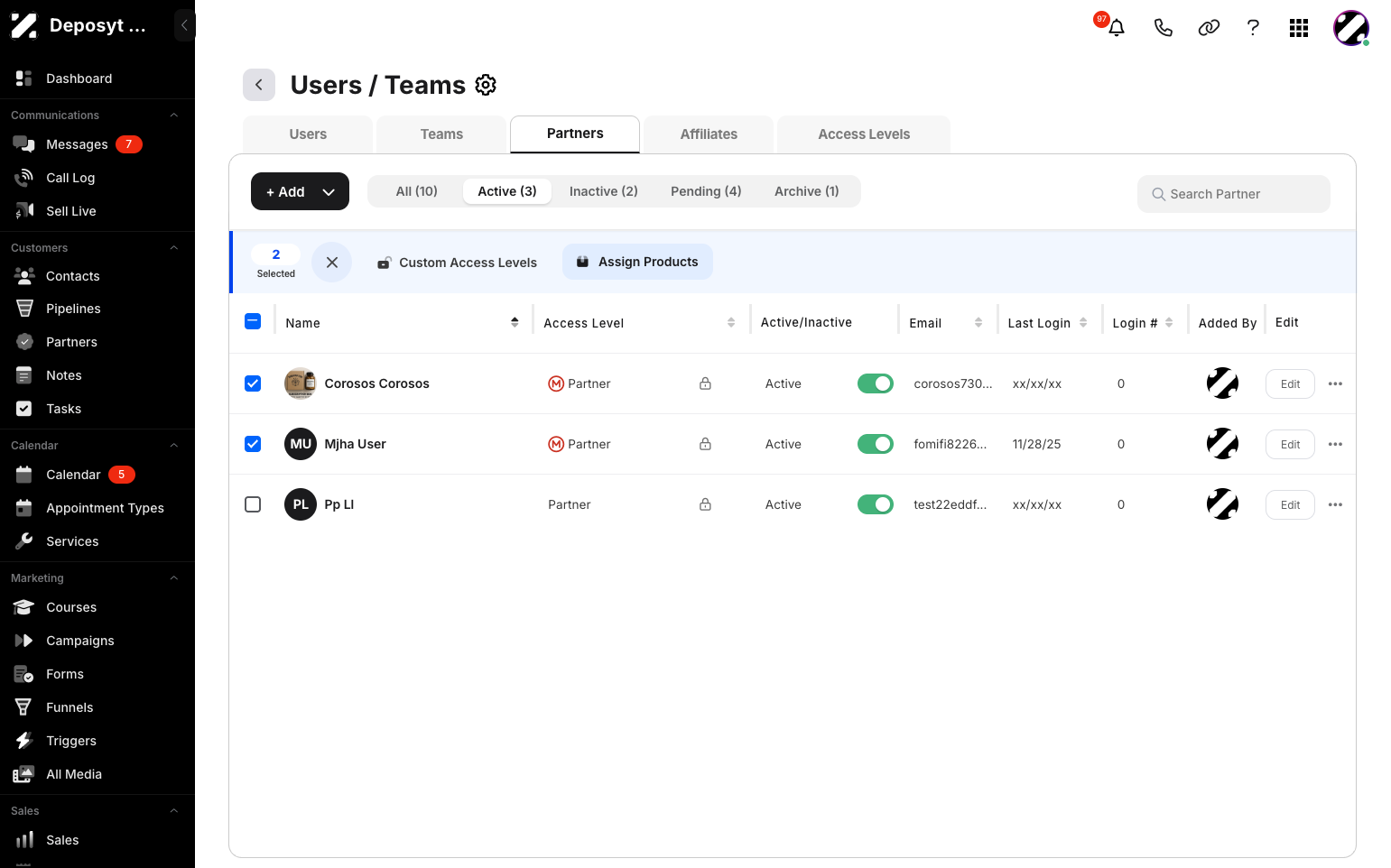Open the help question mark
1391x868 pixels.
(1253, 28)
